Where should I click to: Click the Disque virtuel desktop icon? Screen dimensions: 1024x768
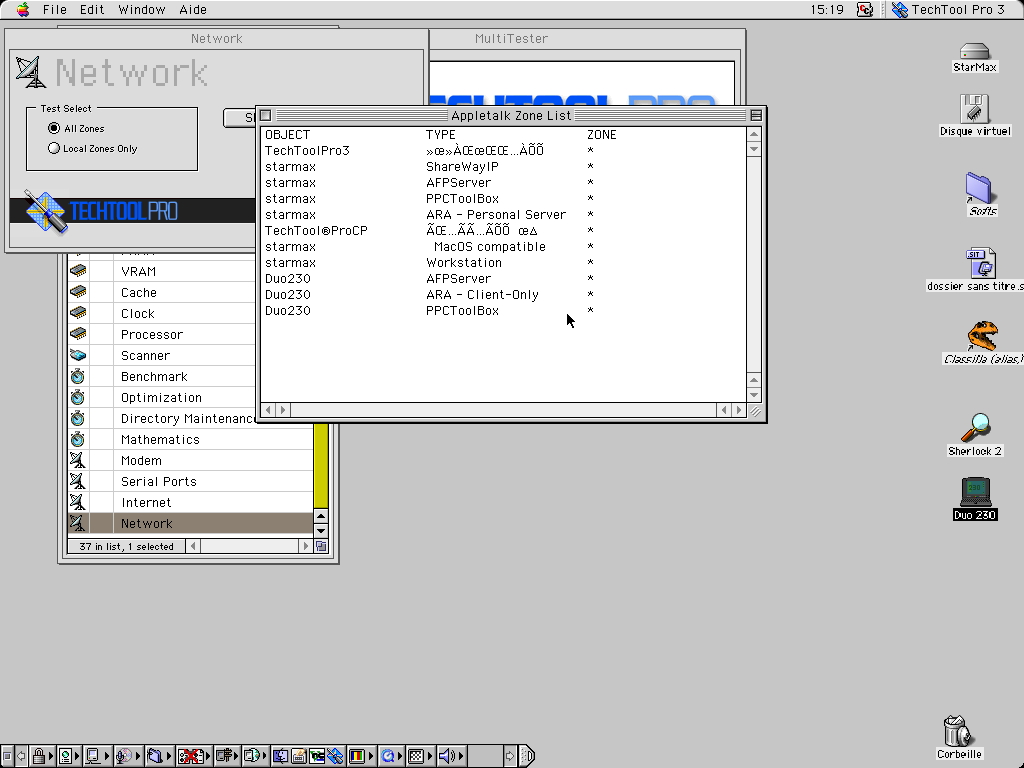(x=974, y=108)
